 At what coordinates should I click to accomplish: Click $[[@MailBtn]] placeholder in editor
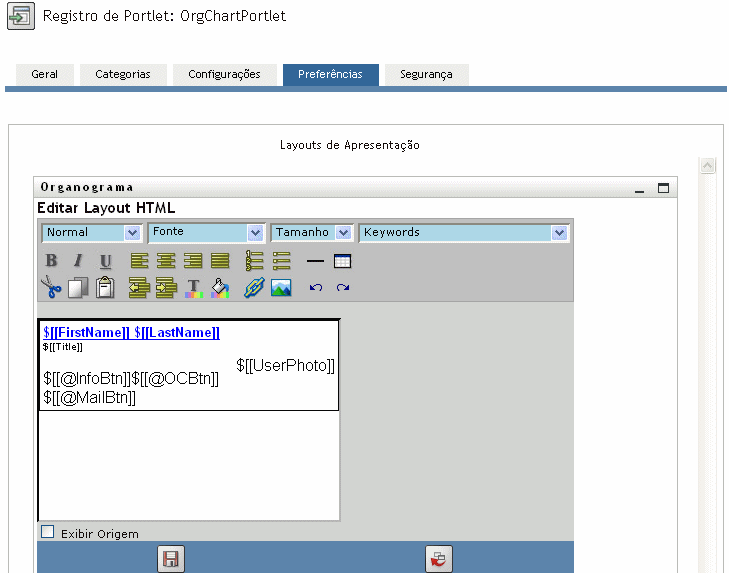pos(90,398)
